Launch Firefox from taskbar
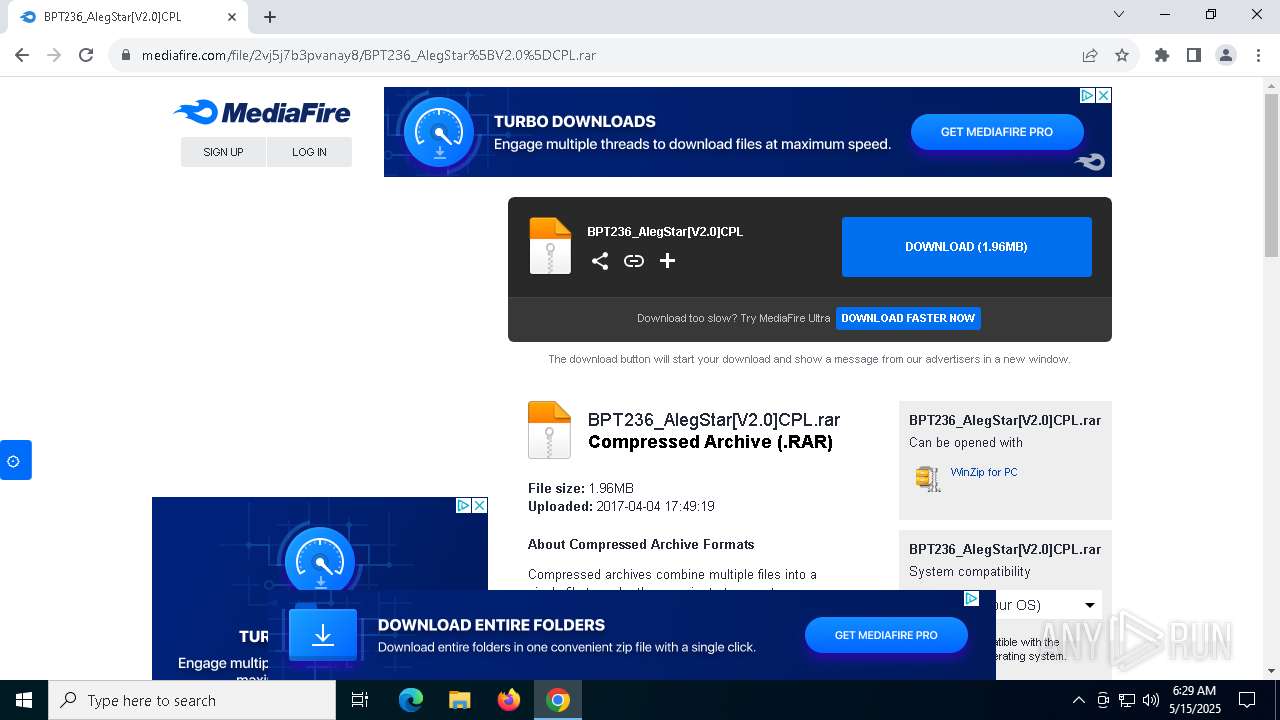 click(509, 700)
